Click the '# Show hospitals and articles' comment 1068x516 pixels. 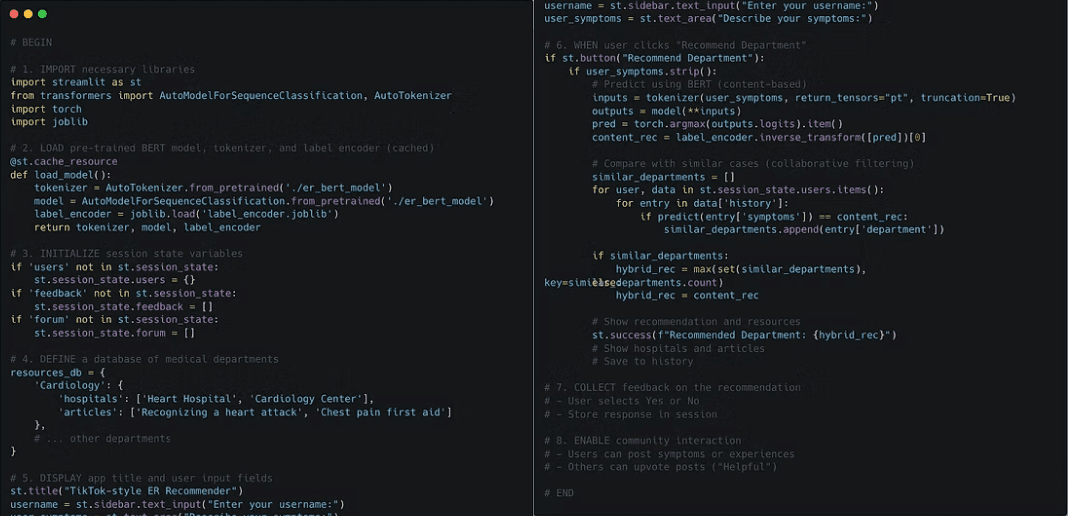(x=678, y=349)
